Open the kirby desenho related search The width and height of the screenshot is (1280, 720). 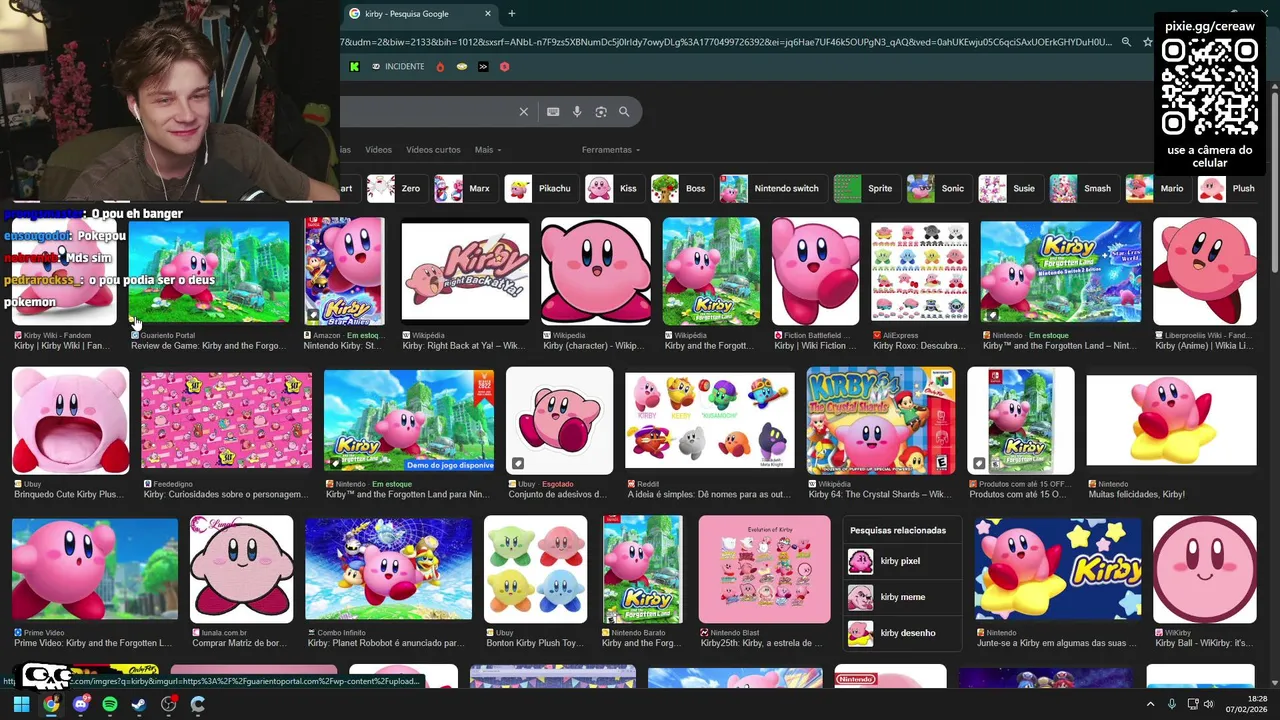pyautogui.click(x=903, y=633)
